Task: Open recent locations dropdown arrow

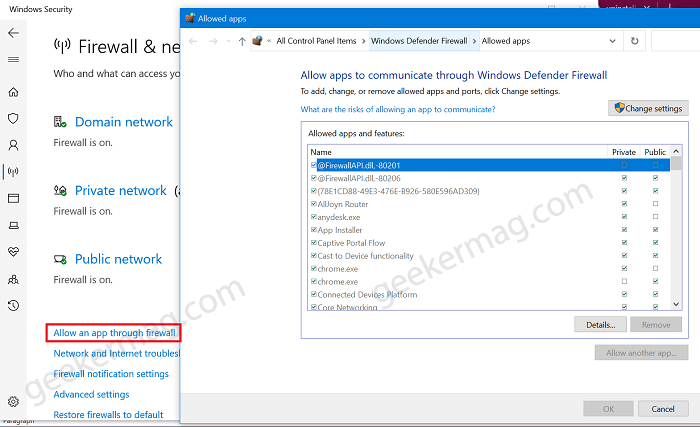Action: click(229, 42)
